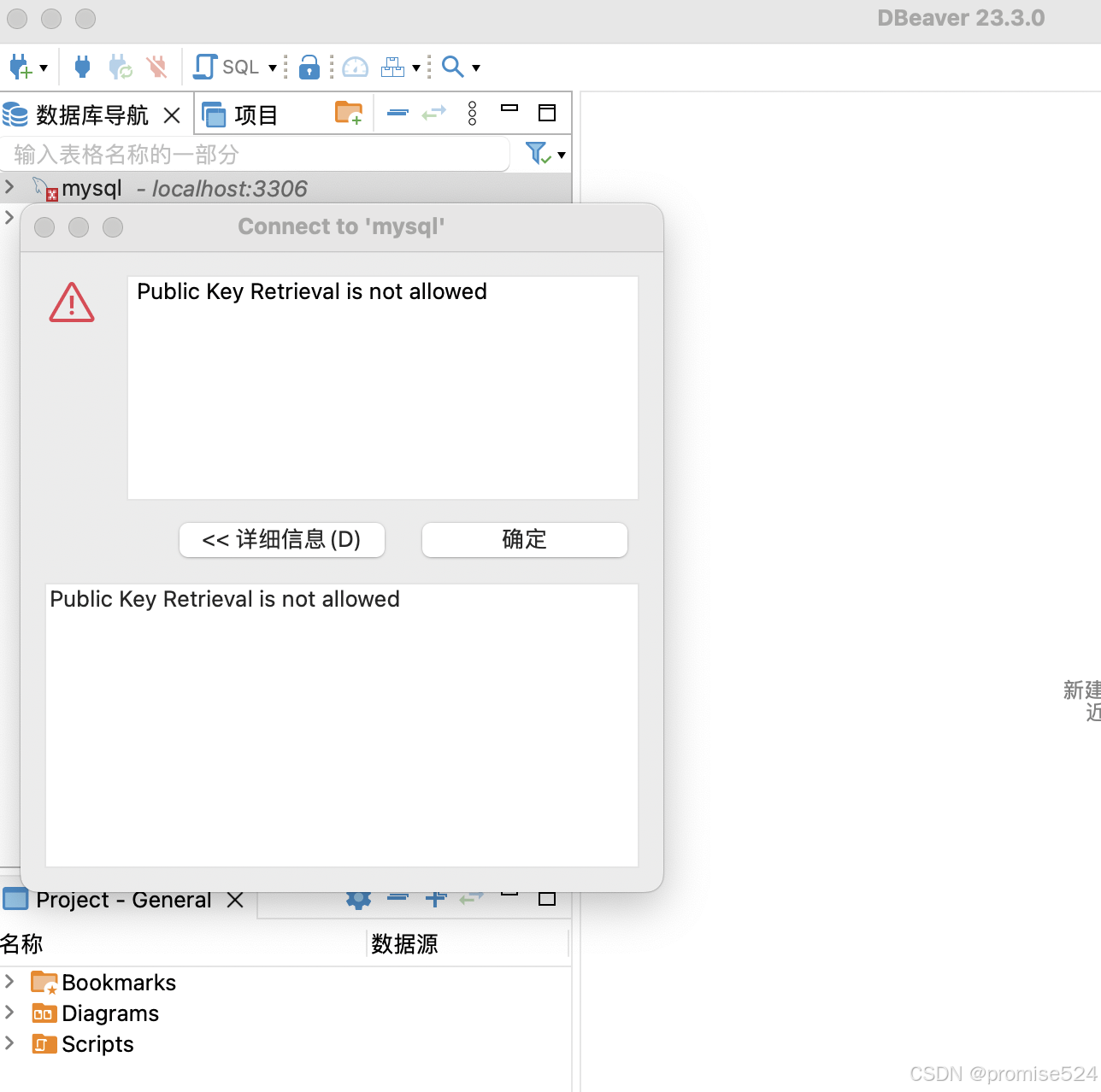
Task: Click the red warning triangle icon
Action: coord(72,302)
